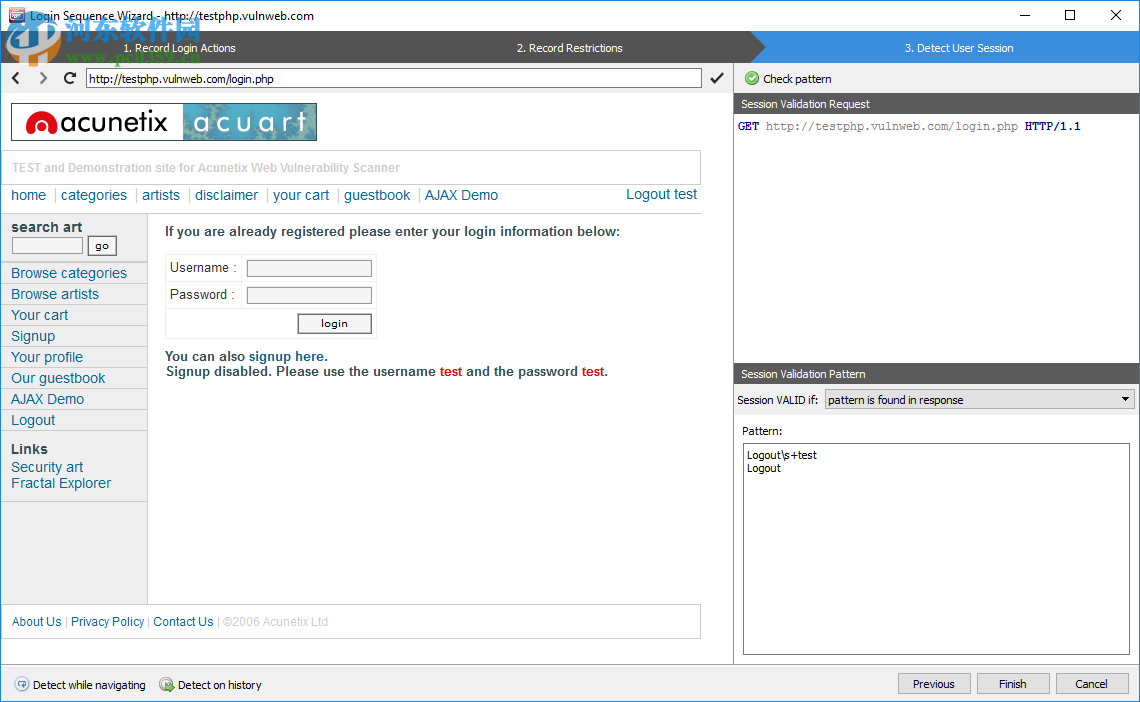Screen dimensions: 1140x702
Task: Click the Detect on history icon
Action: pos(166,685)
